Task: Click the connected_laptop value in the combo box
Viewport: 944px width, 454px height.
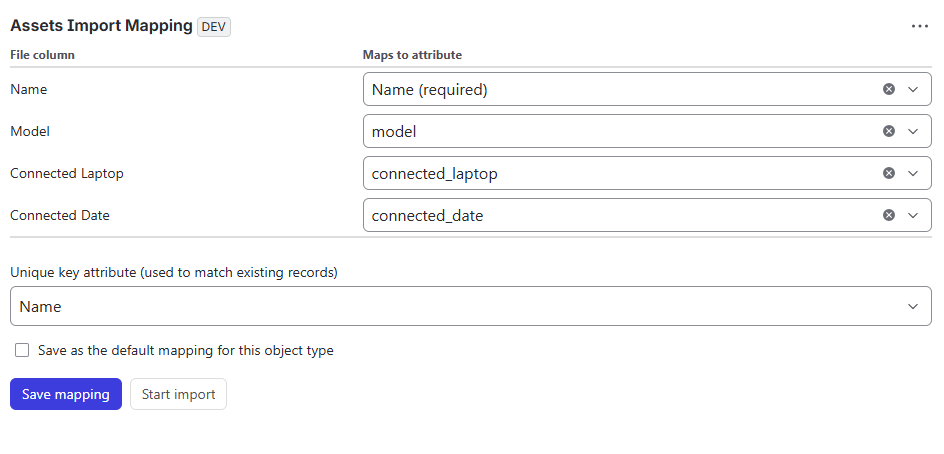Action: [x=435, y=174]
